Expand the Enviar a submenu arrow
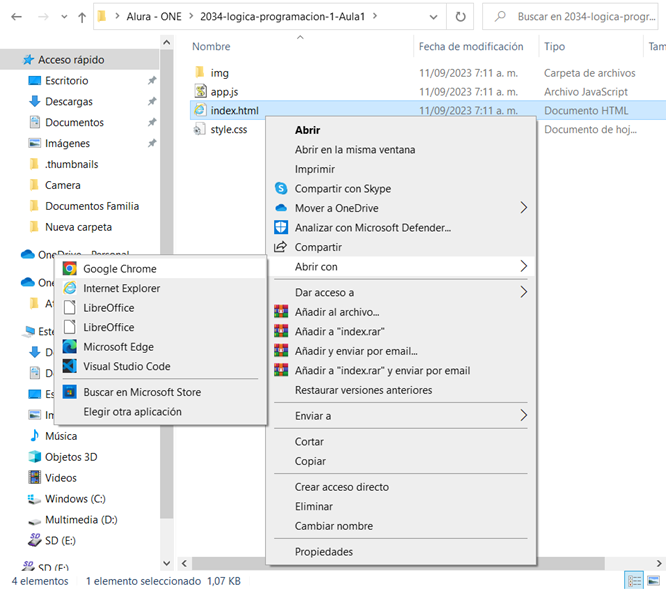The height and width of the screenshot is (591, 666). (523, 416)
